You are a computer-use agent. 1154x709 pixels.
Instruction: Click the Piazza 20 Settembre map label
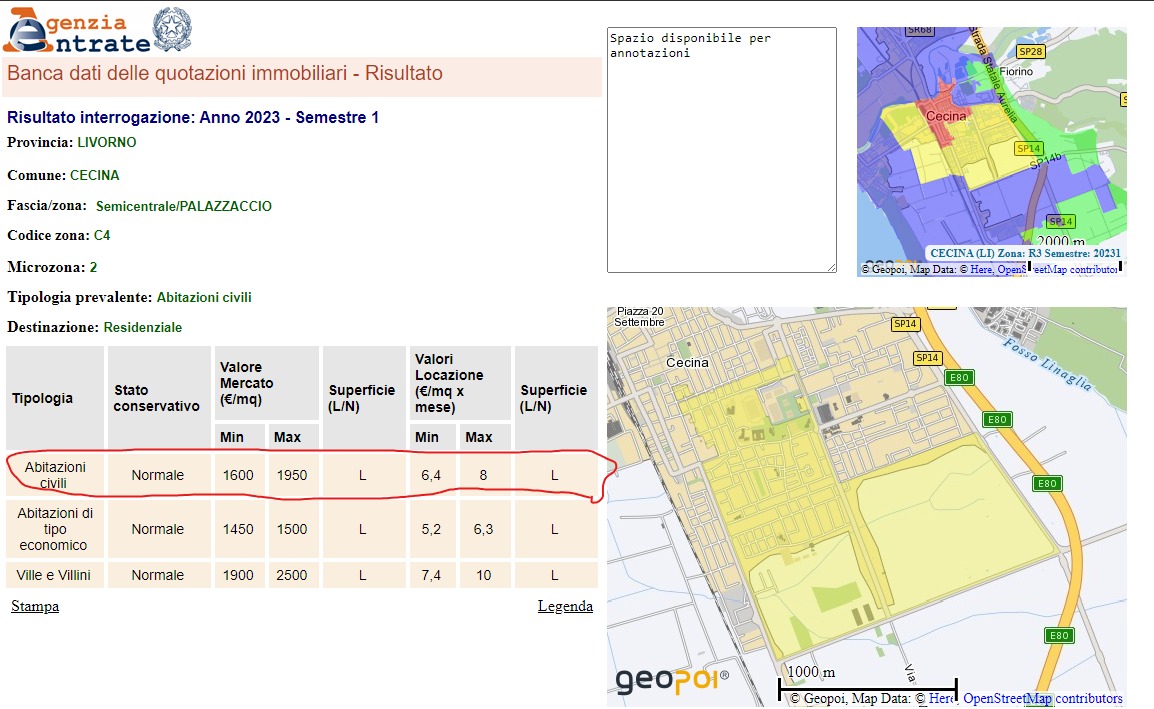point(640,317)
